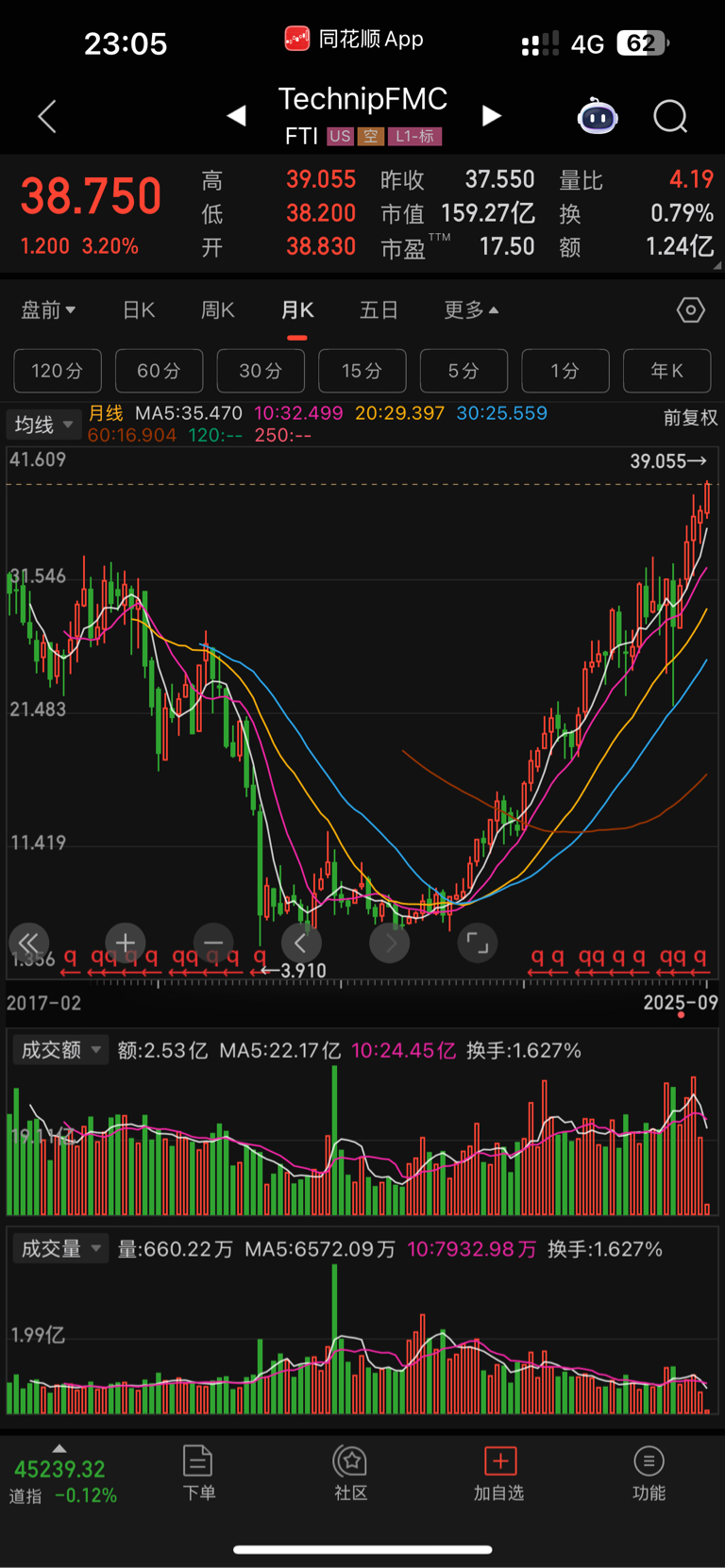Switch to 日K tab
This screenshot has width=725, height=1568.
click(139, 309)
